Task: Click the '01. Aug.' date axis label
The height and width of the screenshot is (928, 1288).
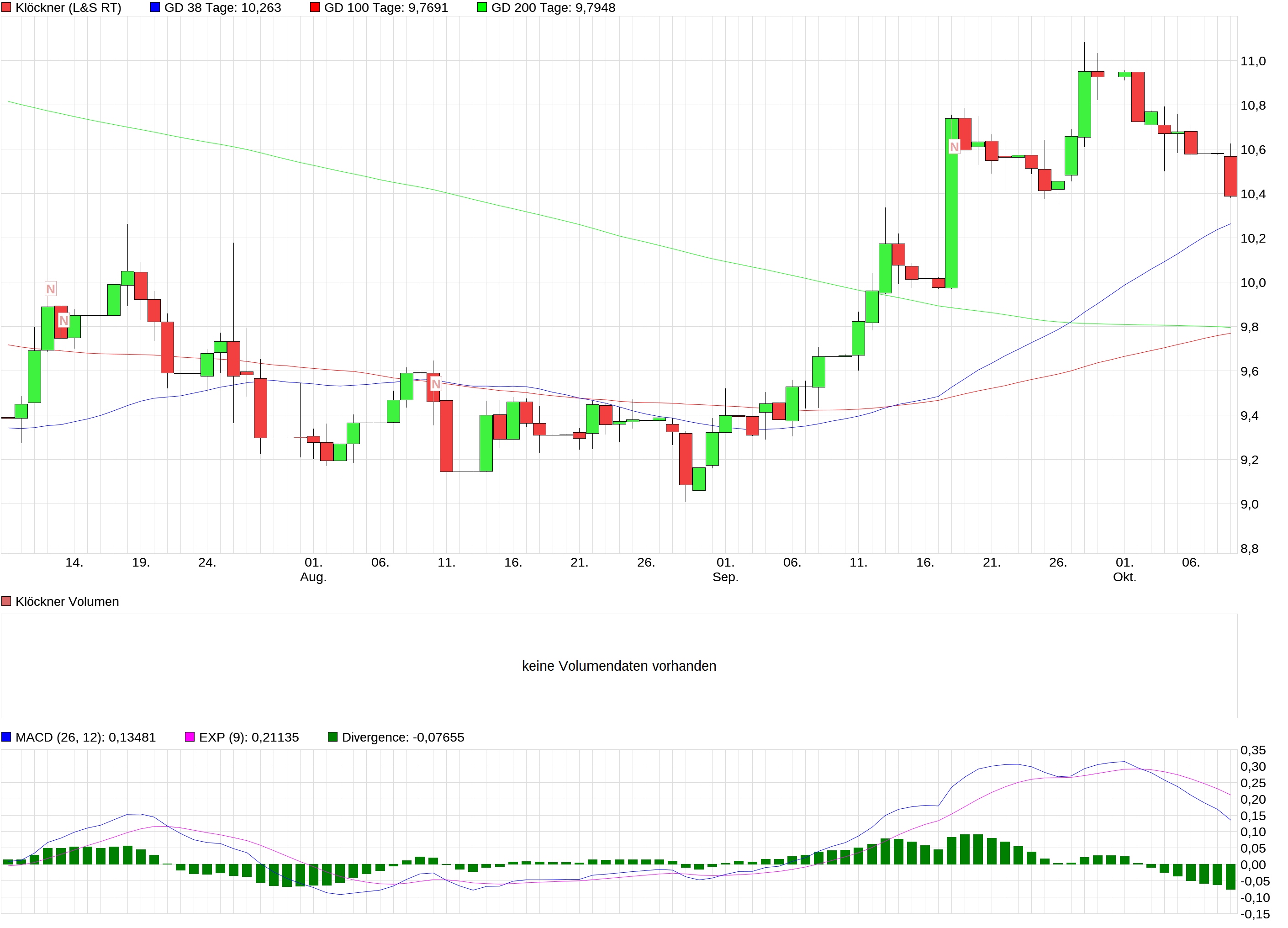Action: click(x=313, y=569)
